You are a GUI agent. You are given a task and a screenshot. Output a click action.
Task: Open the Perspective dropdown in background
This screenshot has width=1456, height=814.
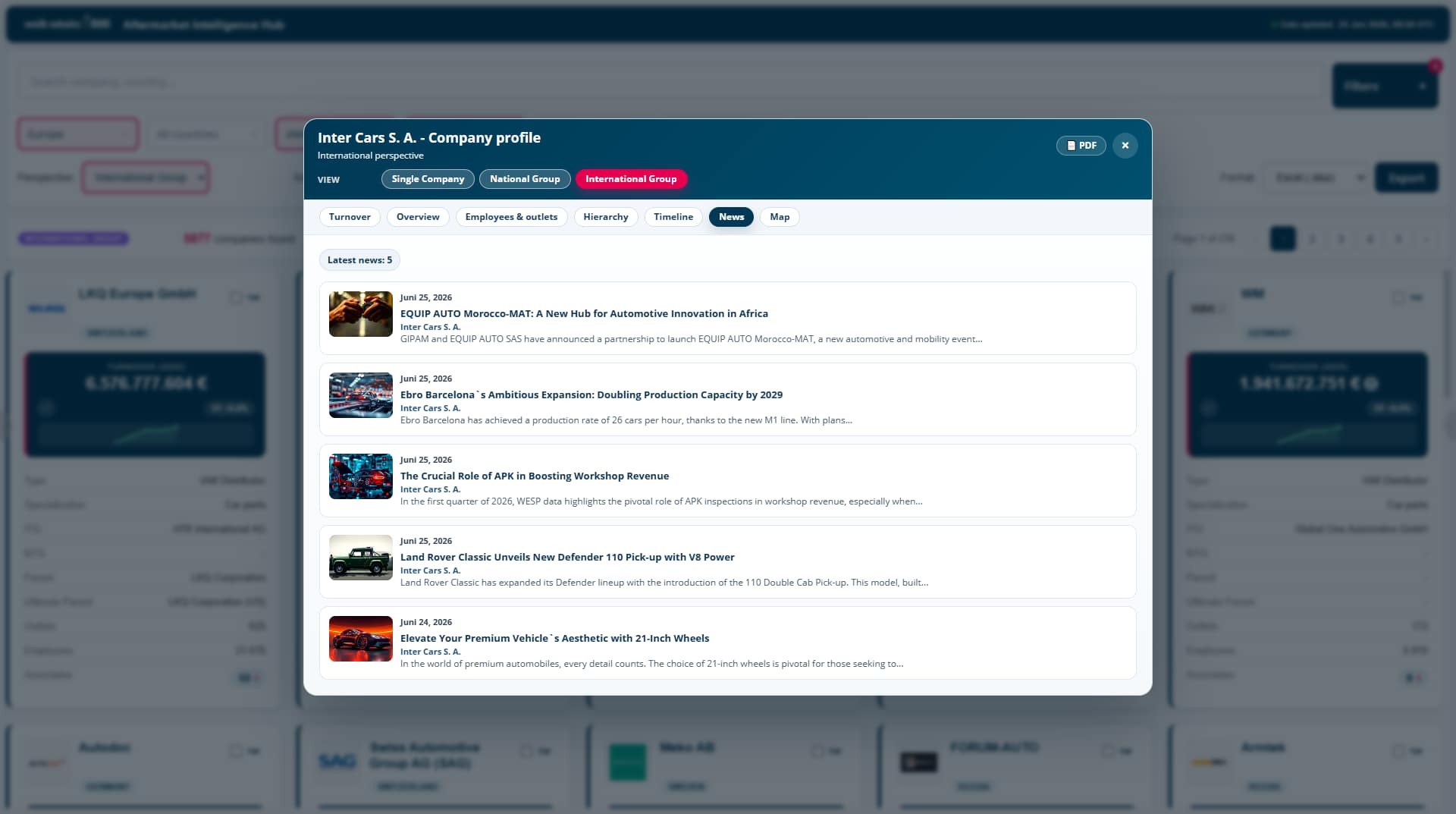146,178
